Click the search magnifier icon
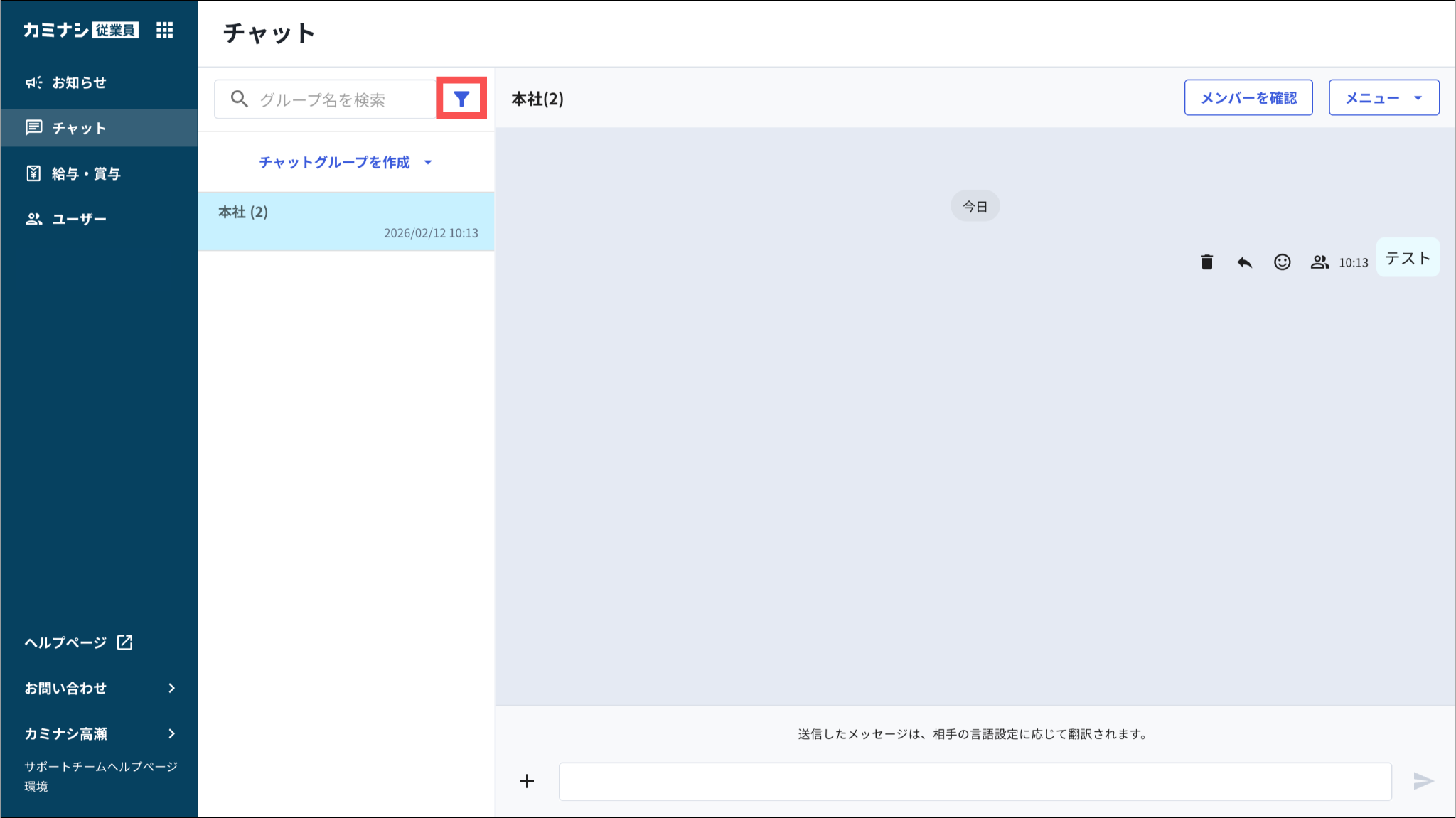Viewport: 1456px width, 818px height. point(240,99)
